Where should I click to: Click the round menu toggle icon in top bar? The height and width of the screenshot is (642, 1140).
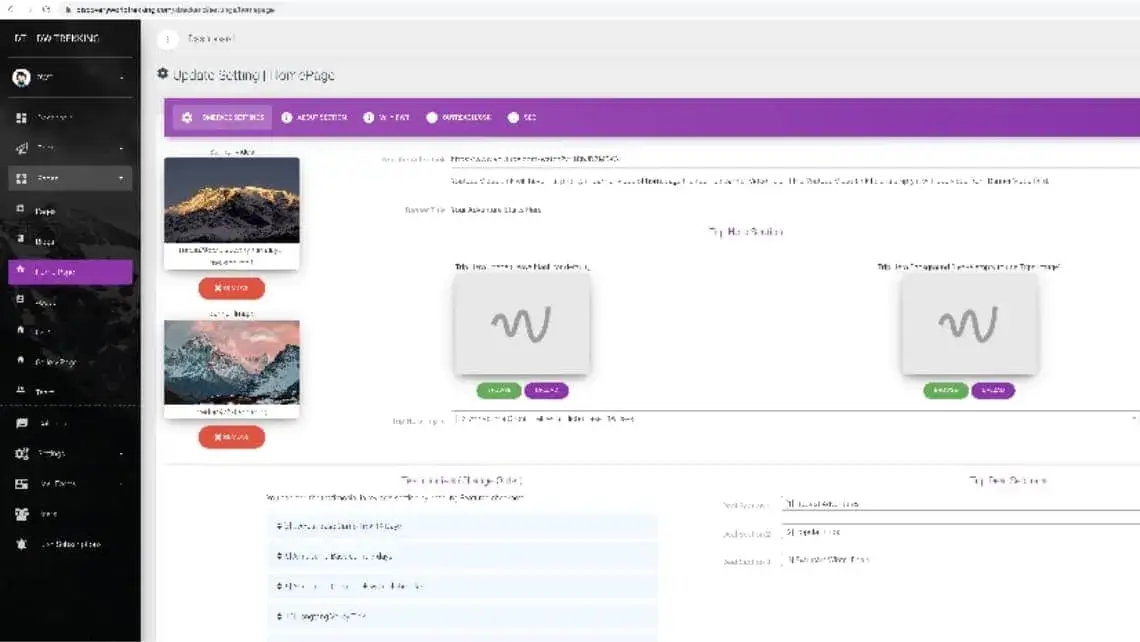(167, 39)
